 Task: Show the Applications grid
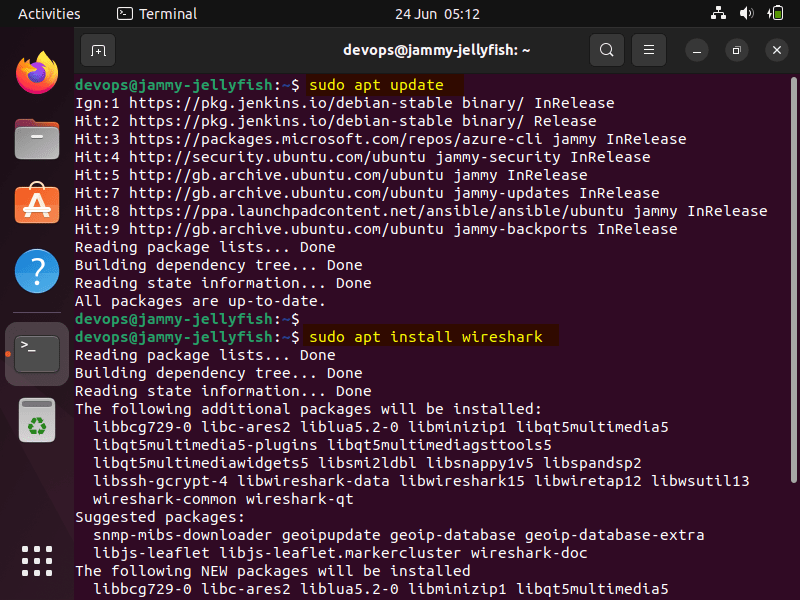click(x=36, y=561)
